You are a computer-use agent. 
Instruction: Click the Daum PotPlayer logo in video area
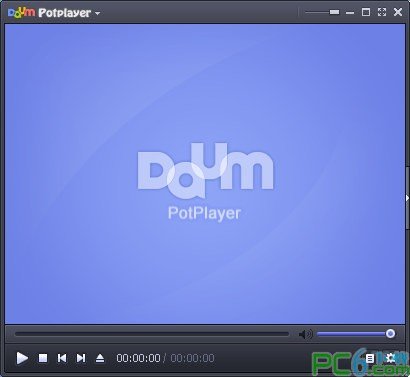pyautogui.click(x=205, y=182)
